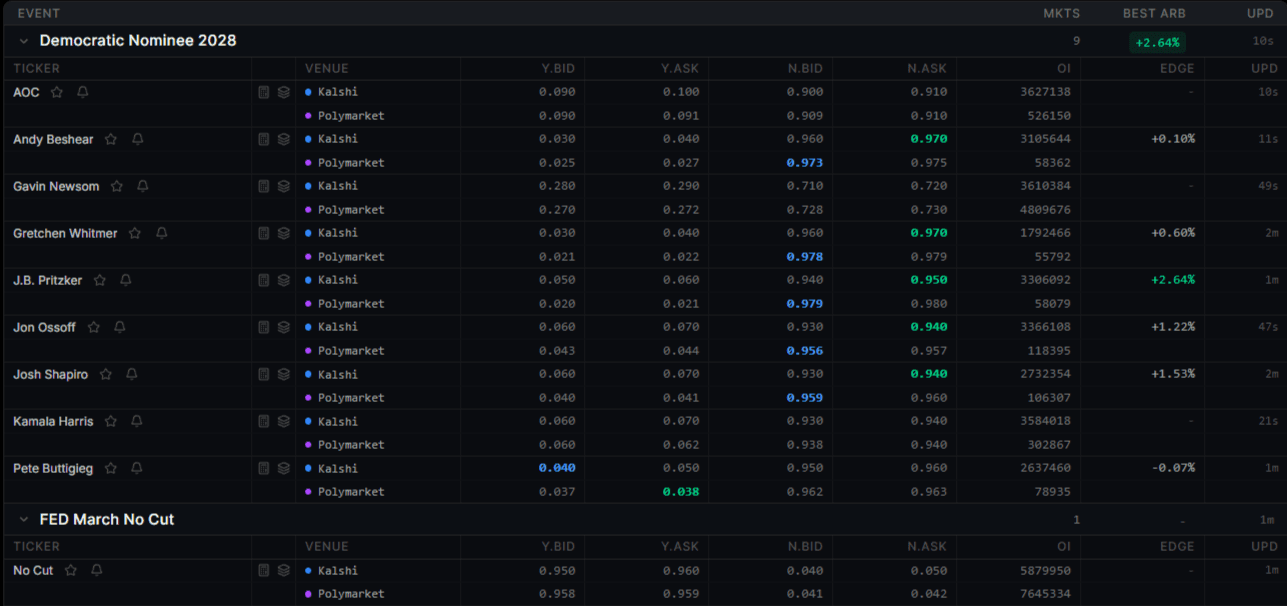Sort by the EVENT column header

(x=39, y=13)
